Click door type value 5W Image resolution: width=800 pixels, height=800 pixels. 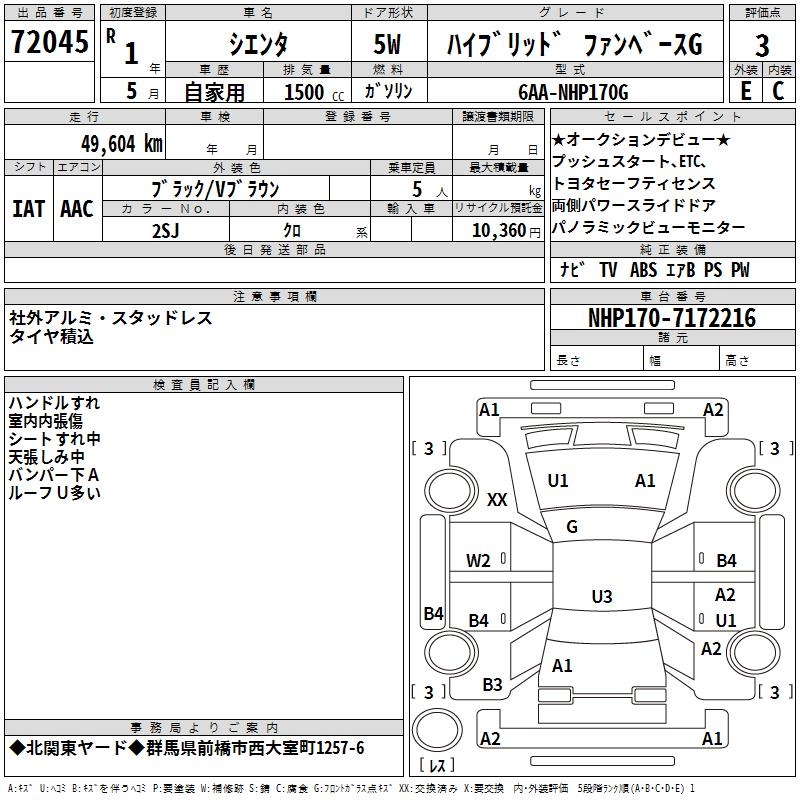(388, 44)
